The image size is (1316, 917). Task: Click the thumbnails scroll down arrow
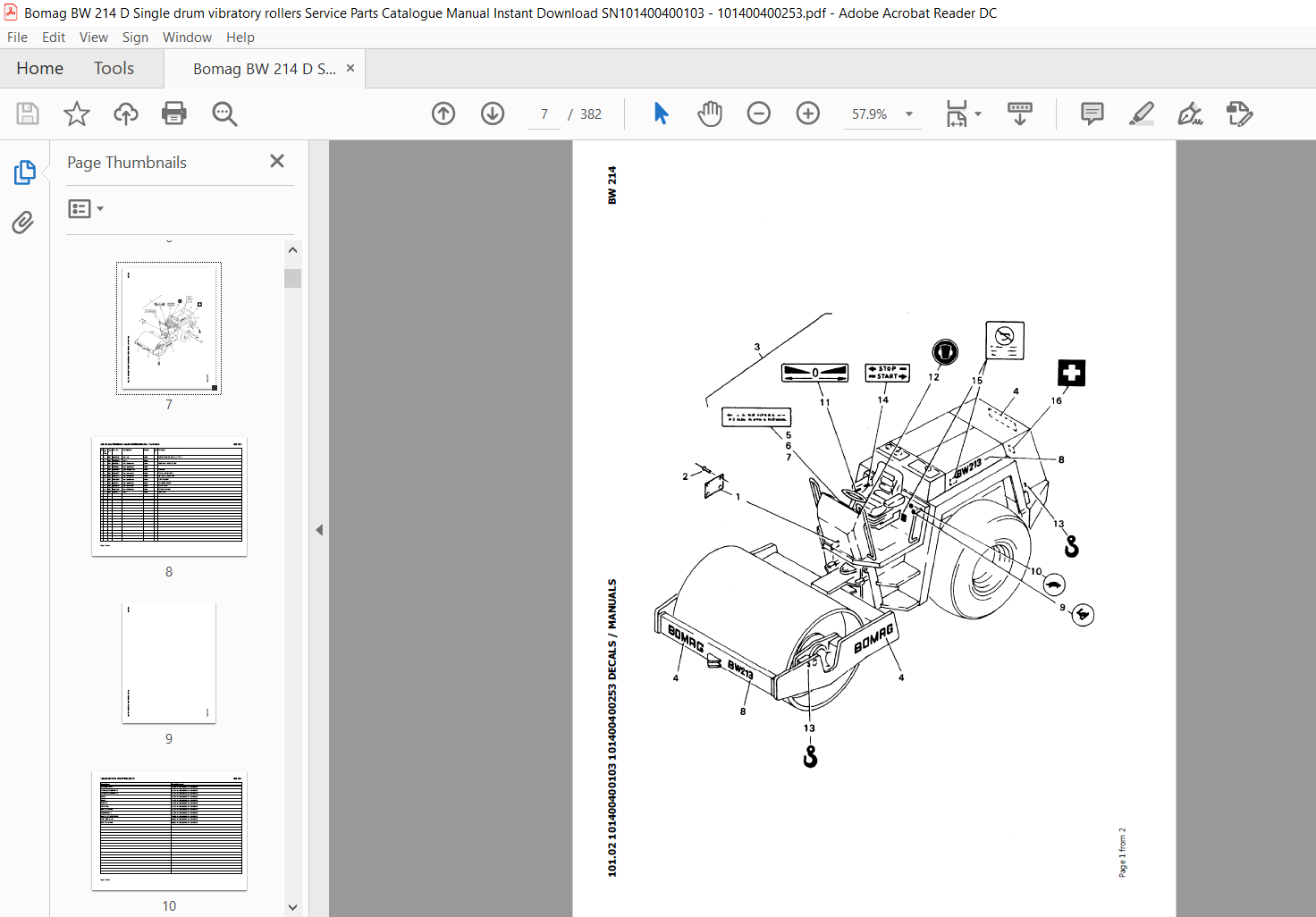coord(292,907)
